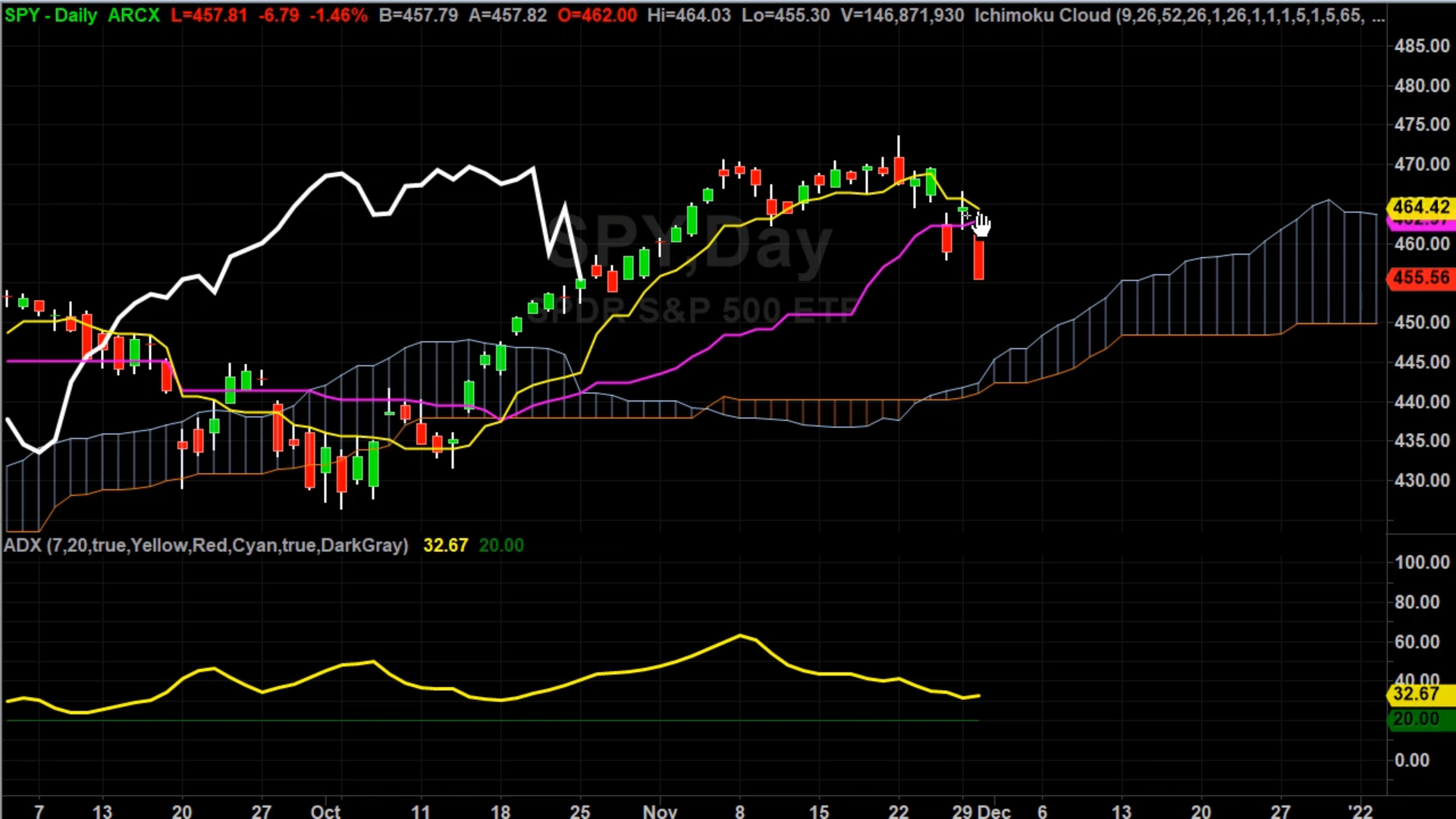Click the 450.00 price axis label
Screen dimensions: 1456x819
point(1422,322)
